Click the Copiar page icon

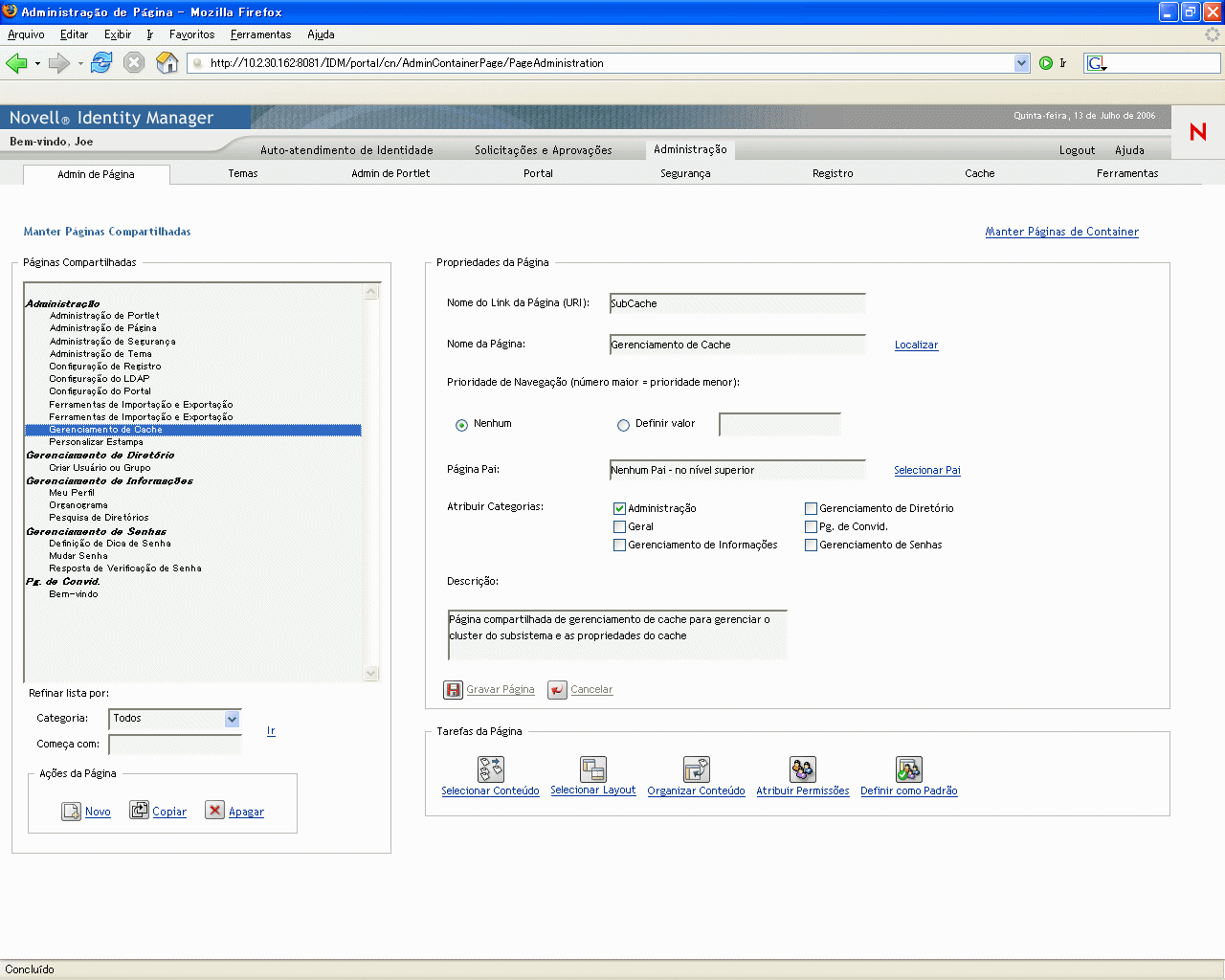[140, 811]
